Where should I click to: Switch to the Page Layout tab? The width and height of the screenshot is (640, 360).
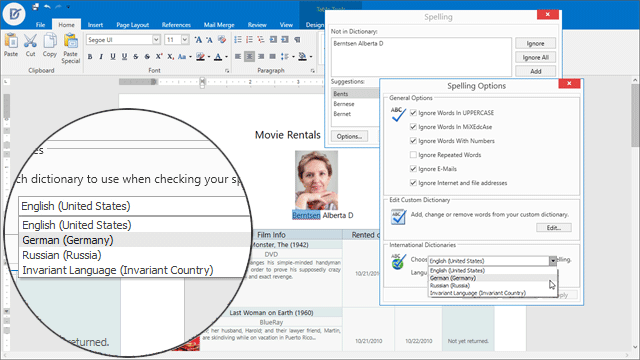[x=132, y=25]
